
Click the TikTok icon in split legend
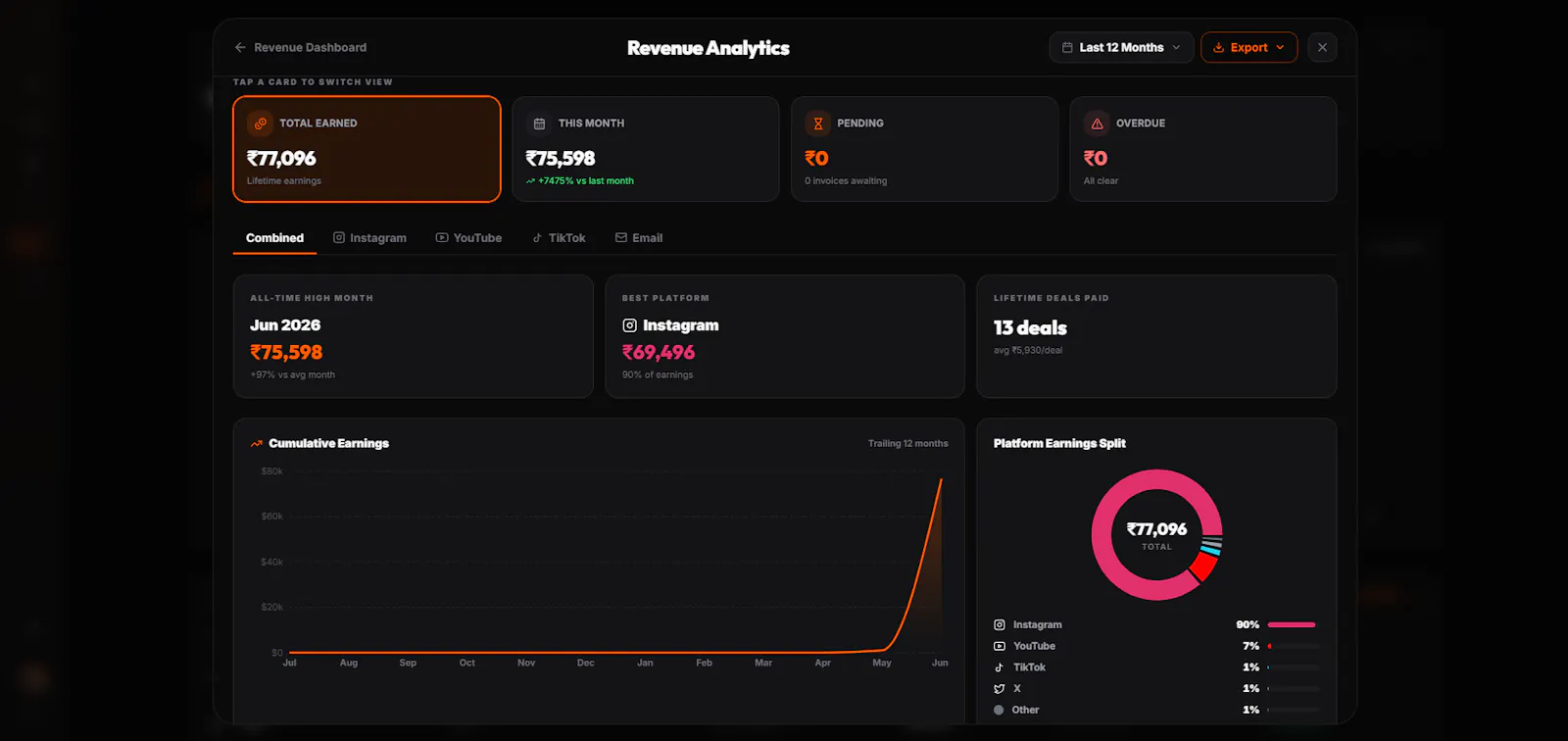click(x=1000, y=667)
